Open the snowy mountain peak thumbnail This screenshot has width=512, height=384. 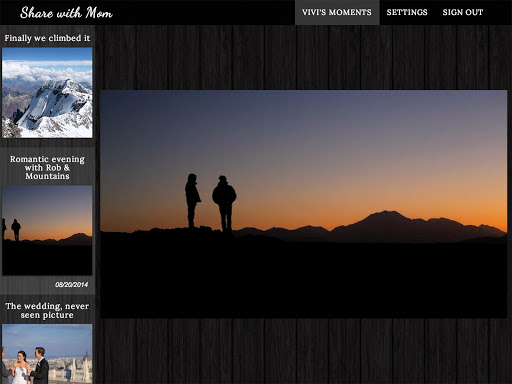click(47, 93)
